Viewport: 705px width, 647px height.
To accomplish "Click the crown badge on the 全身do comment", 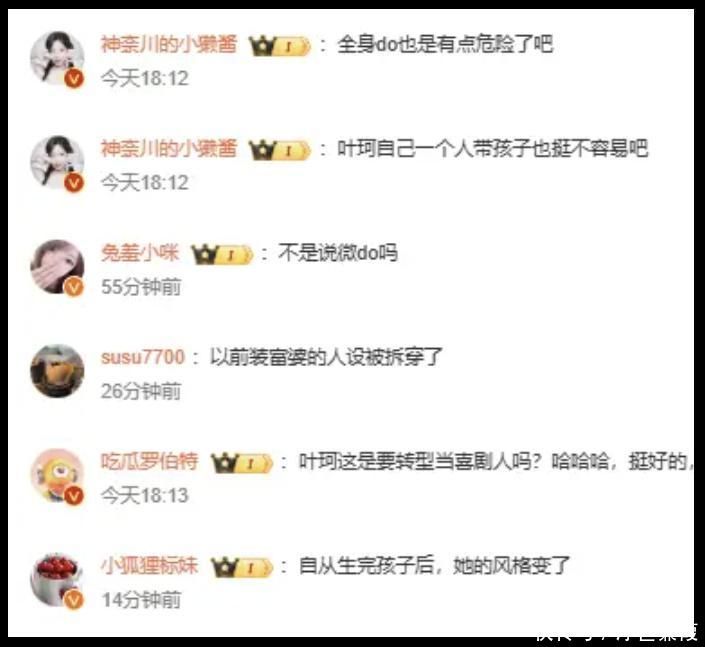I will 280,46.
